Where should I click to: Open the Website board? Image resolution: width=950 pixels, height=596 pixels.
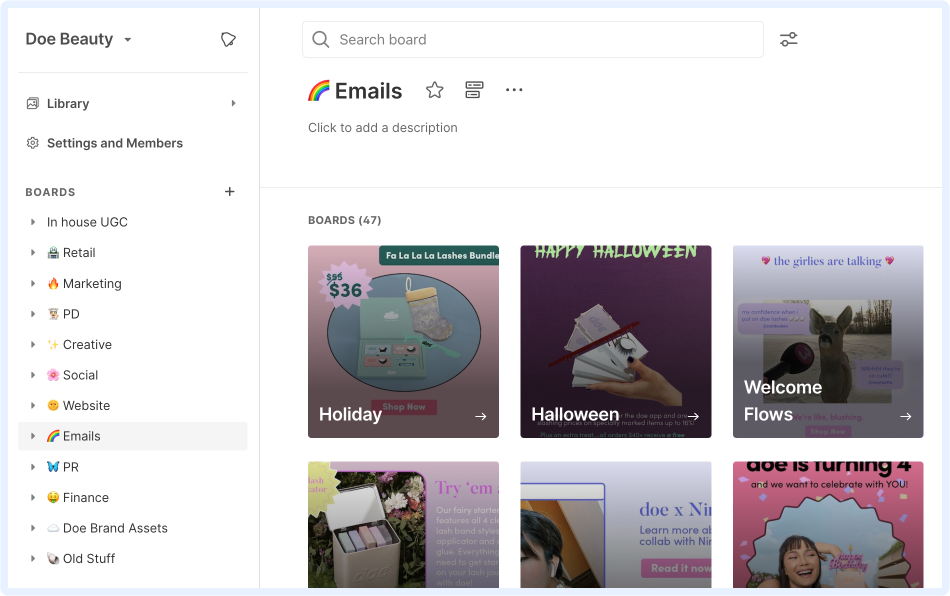(x=79, y=406)
